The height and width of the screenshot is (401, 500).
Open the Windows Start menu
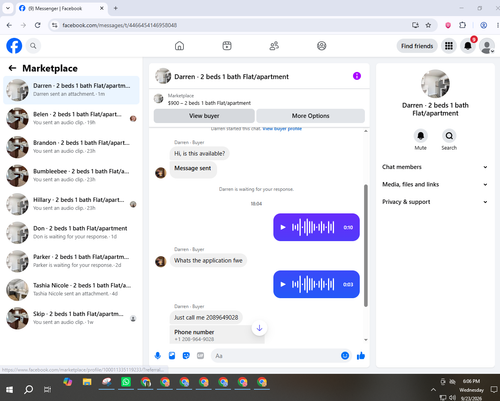point(9,389)
